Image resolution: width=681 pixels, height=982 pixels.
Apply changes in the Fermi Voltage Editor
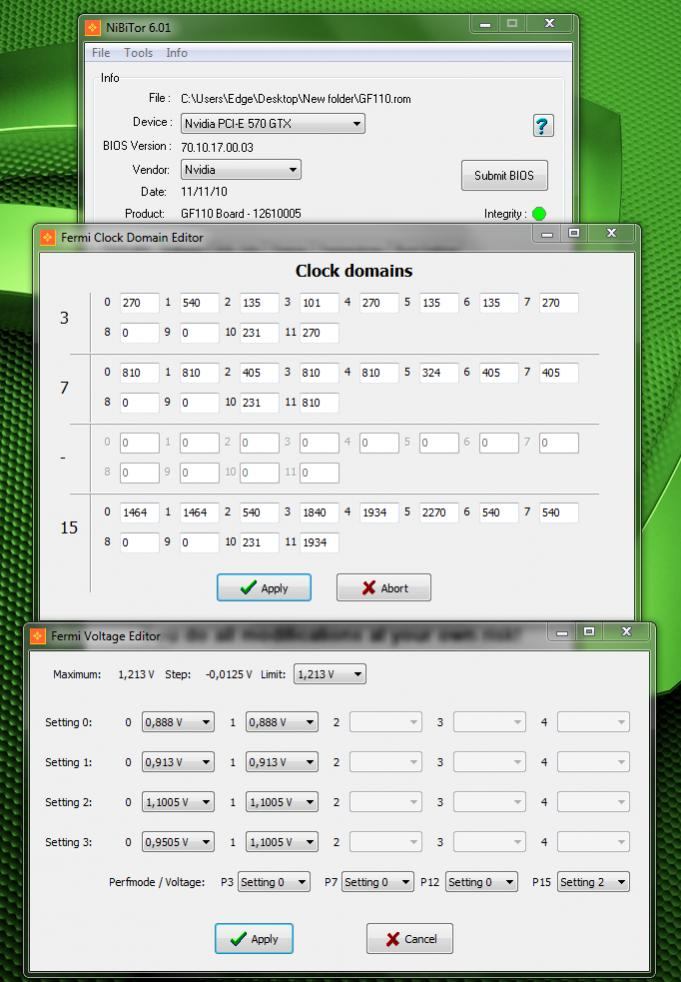pos(254,939)
